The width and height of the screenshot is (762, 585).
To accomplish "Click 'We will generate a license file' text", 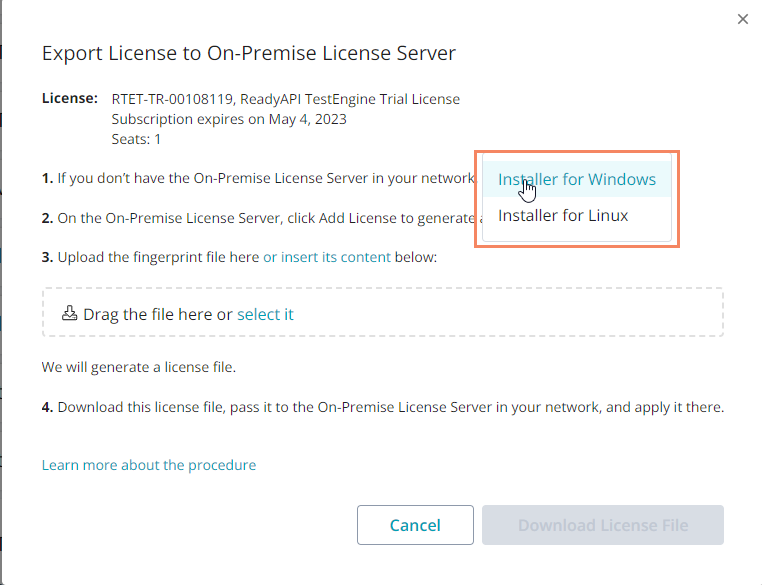I will (138, 367).
